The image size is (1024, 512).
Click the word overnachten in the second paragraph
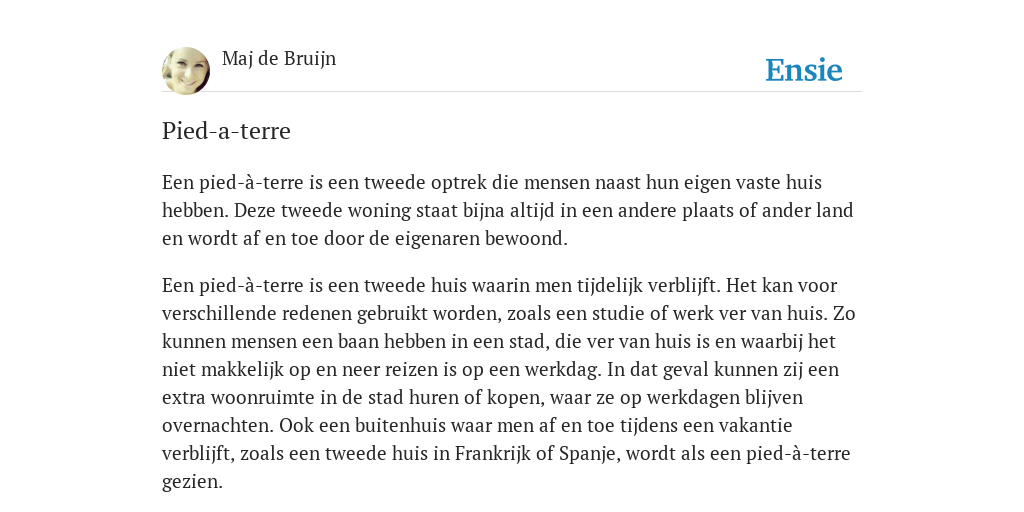[218, 425]
